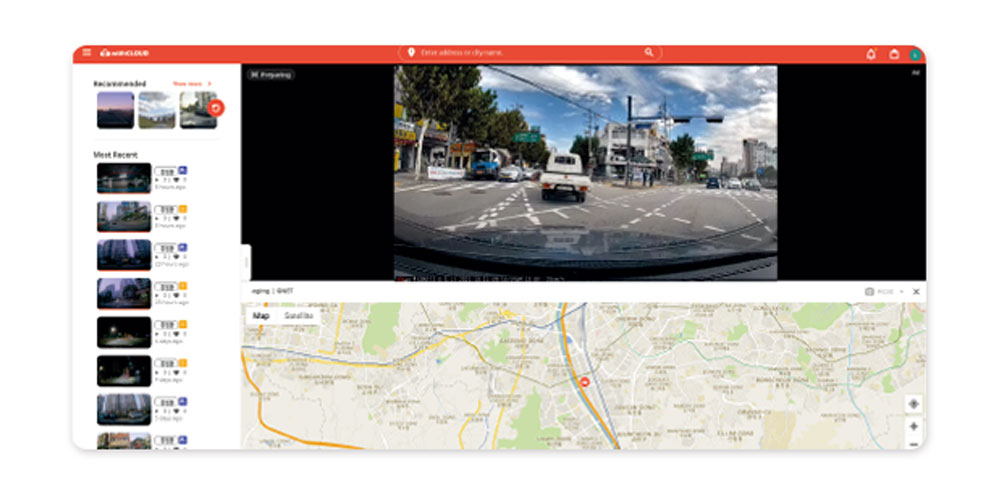This screenshot has height=493, width=1000.
Task: Open the fifth Most Recent night video
Action: click(x=124, y=332)
